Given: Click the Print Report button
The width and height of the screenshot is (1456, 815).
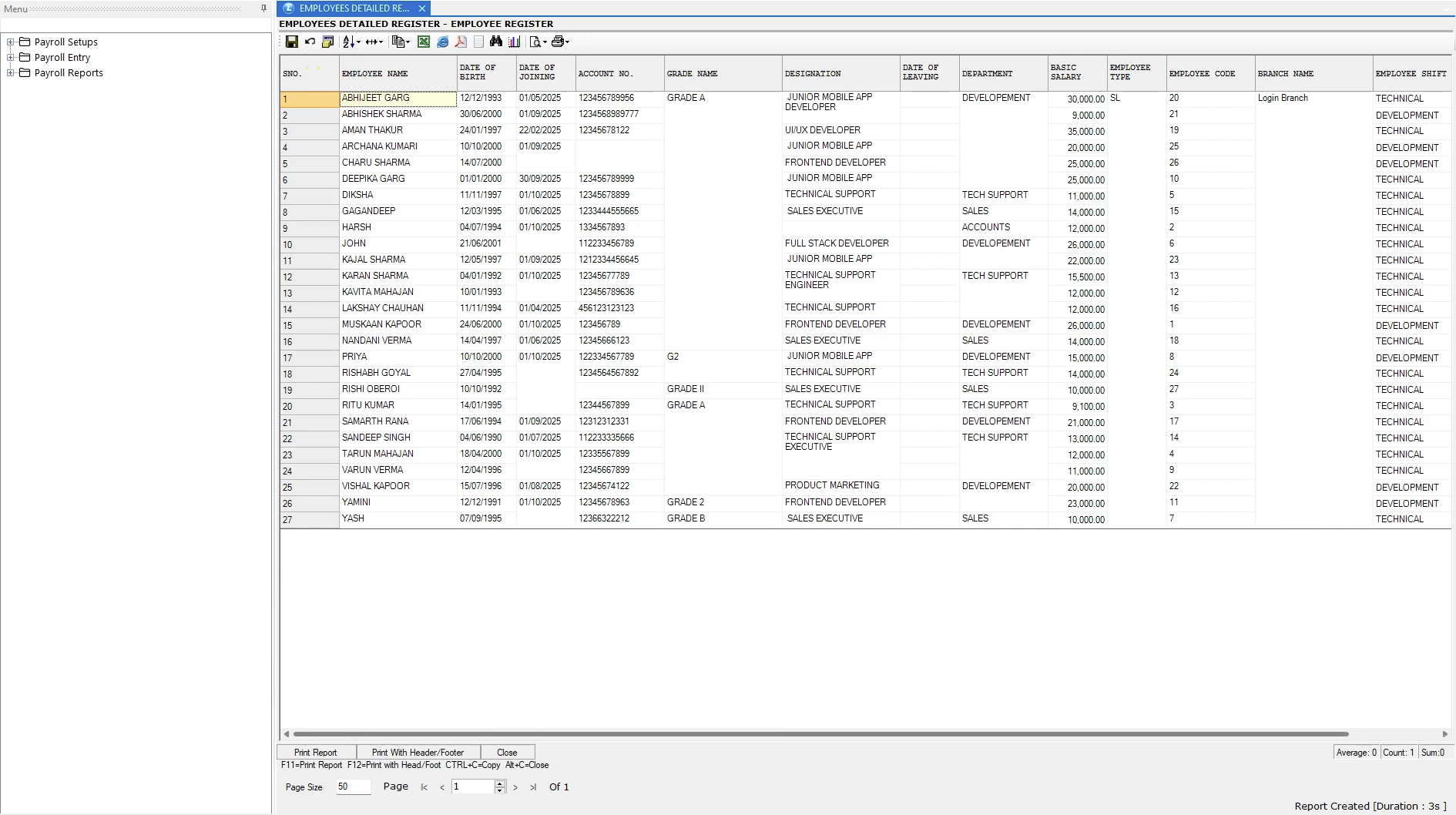Looking at the screenshot, I should pos(316,753).
